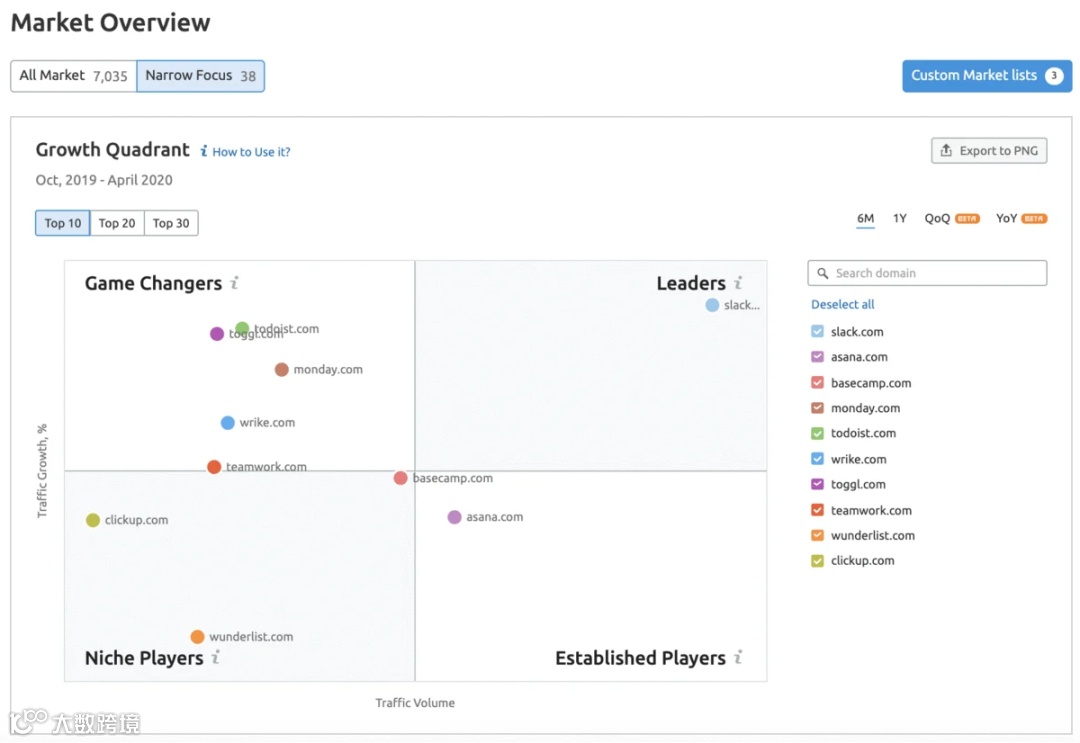Click the teamwork.com chart label
Viewport: 1080px width, 743px height.
click(x=267, y=467)
